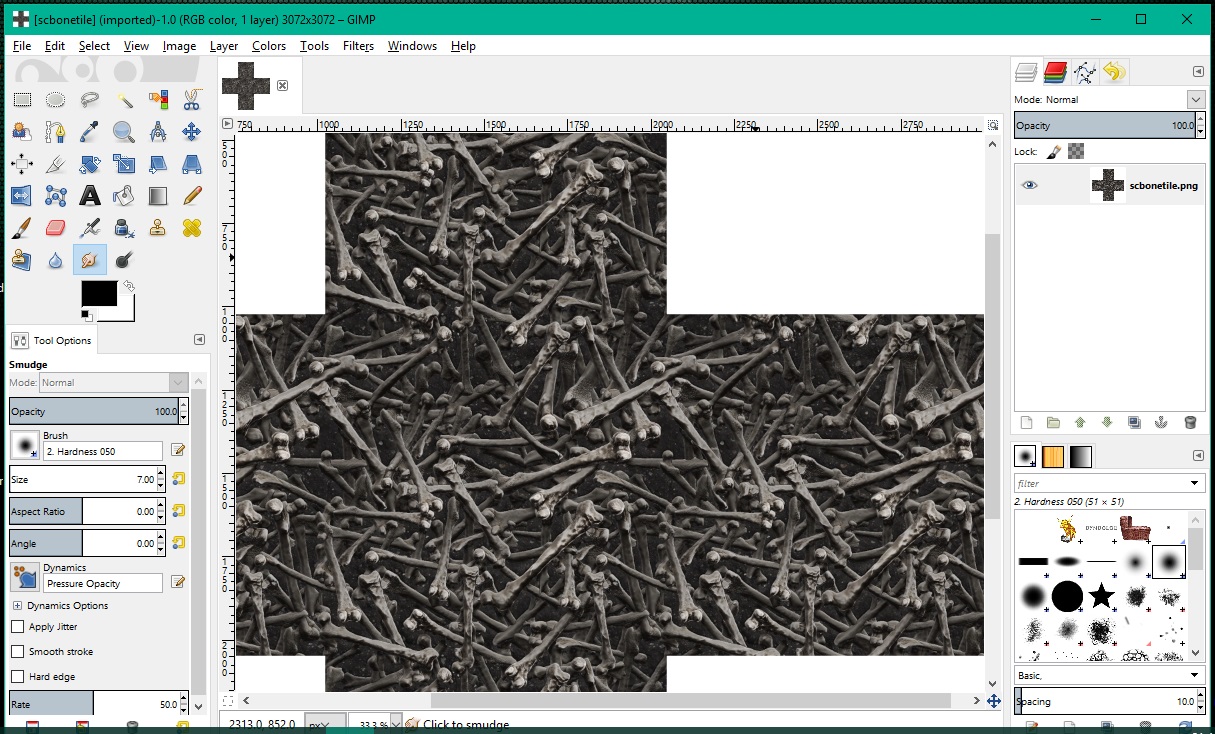Image resolution: width=1215 pixels, height=734 pixels.
Task: Hide the scbonetile.png layer visibility eye
Action: [1029, 185]
